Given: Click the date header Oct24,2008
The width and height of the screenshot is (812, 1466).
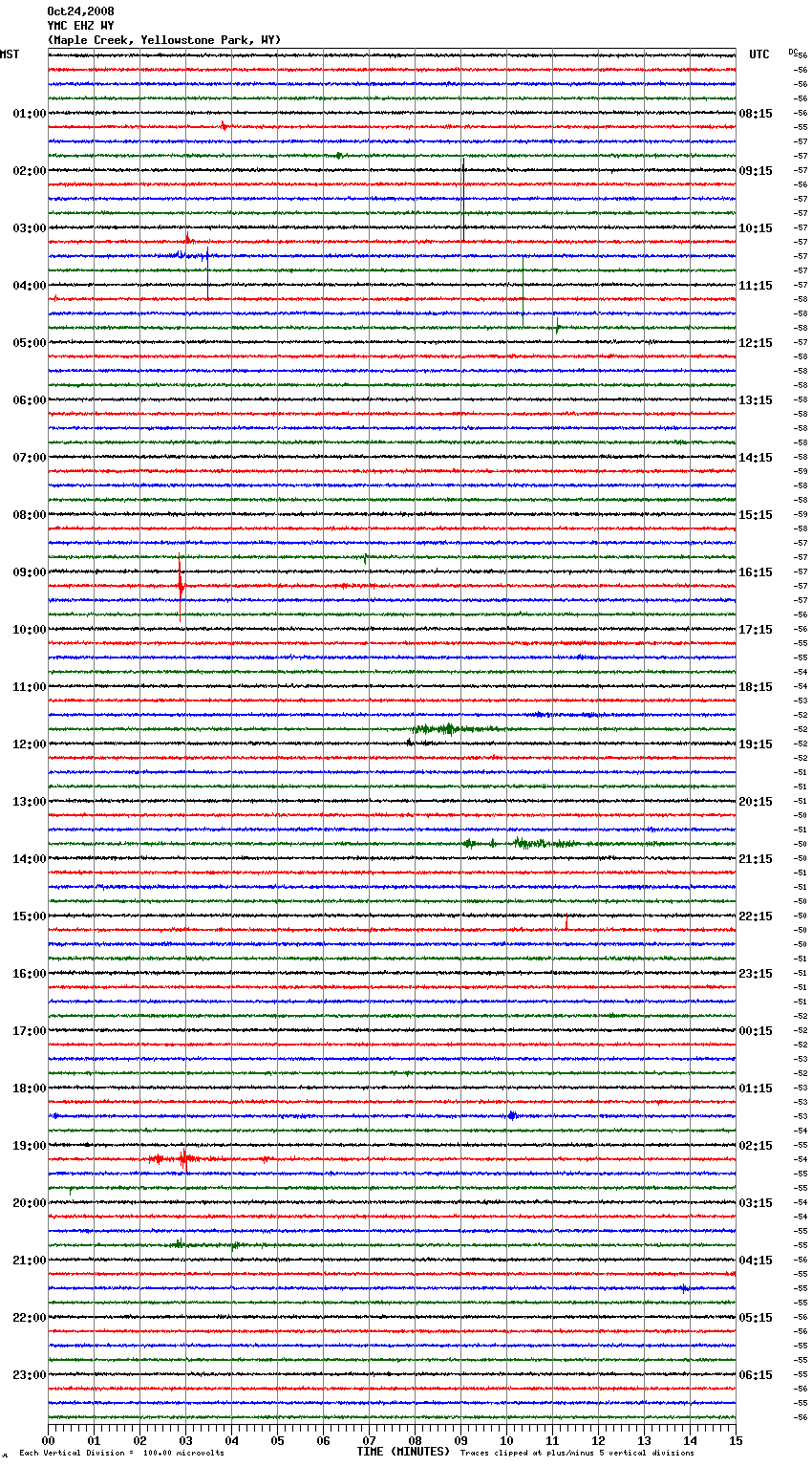Looking at the screenshot, I should tap(80, 11).
